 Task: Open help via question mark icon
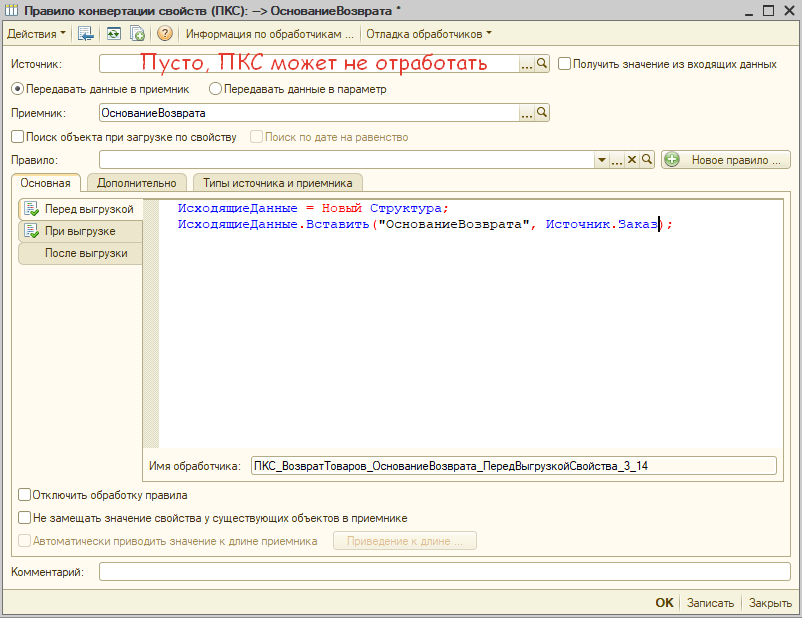point(164,34)
